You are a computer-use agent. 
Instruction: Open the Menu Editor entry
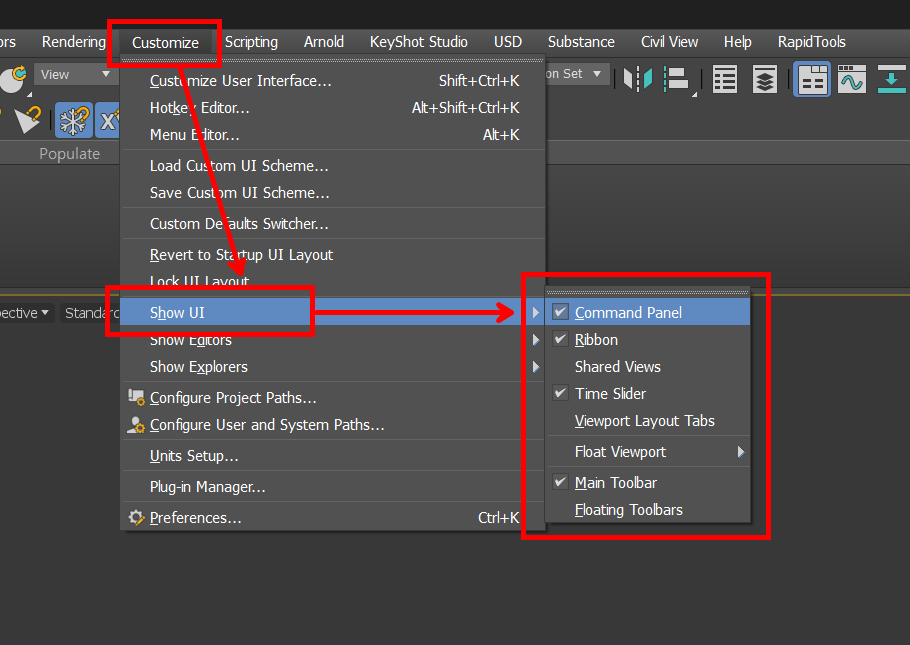333,135
